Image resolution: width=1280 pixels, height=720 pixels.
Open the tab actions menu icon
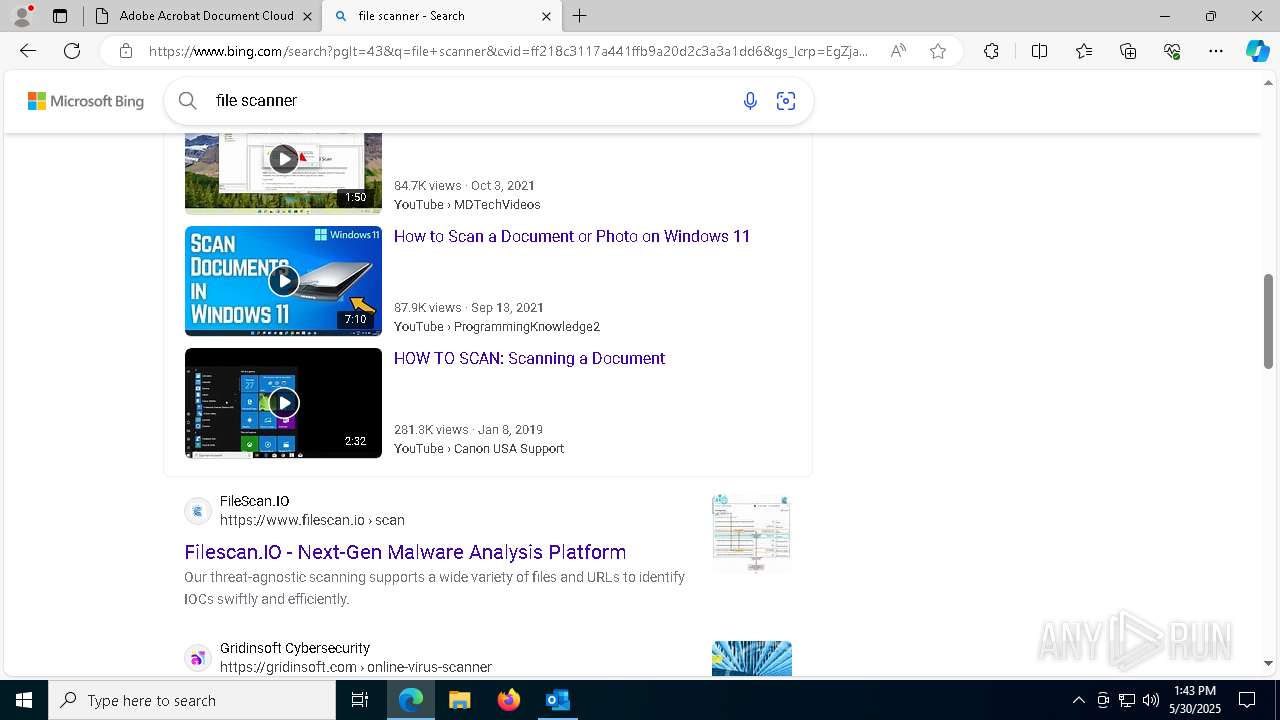(60, 16)
